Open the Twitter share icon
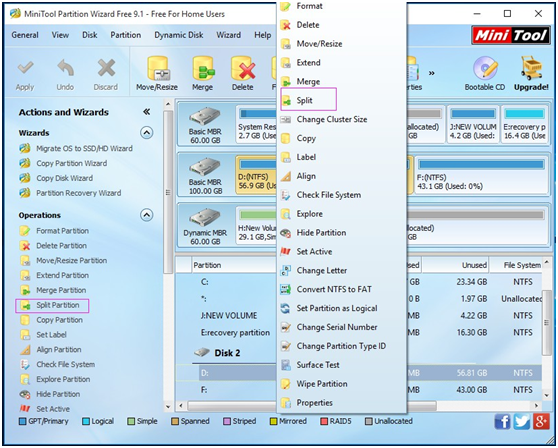The height and width of the screenshot is (448, 558). 522,422
